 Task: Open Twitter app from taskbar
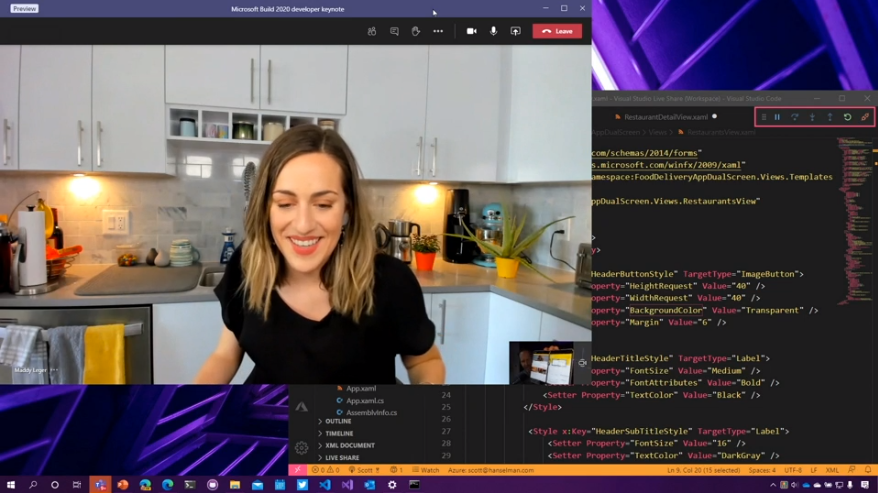click(x=302, y=485)
